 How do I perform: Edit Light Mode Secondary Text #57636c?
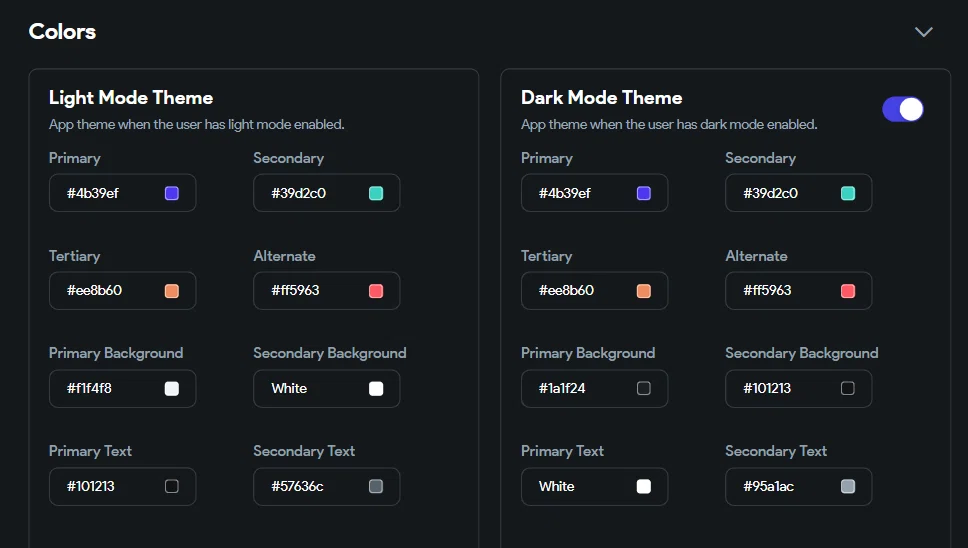pyautogui.click(x=327, y=486)
